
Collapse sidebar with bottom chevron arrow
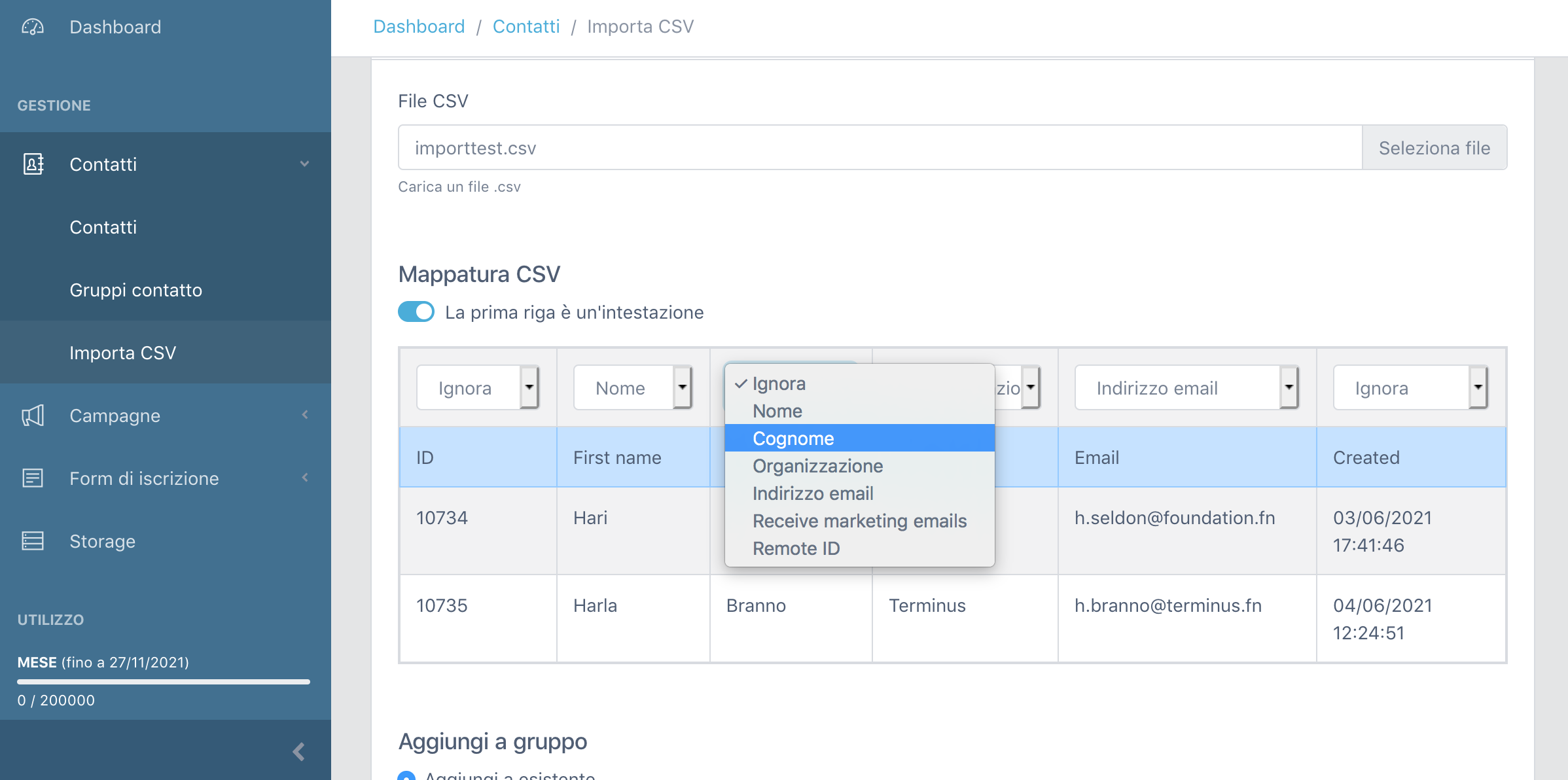298,752
